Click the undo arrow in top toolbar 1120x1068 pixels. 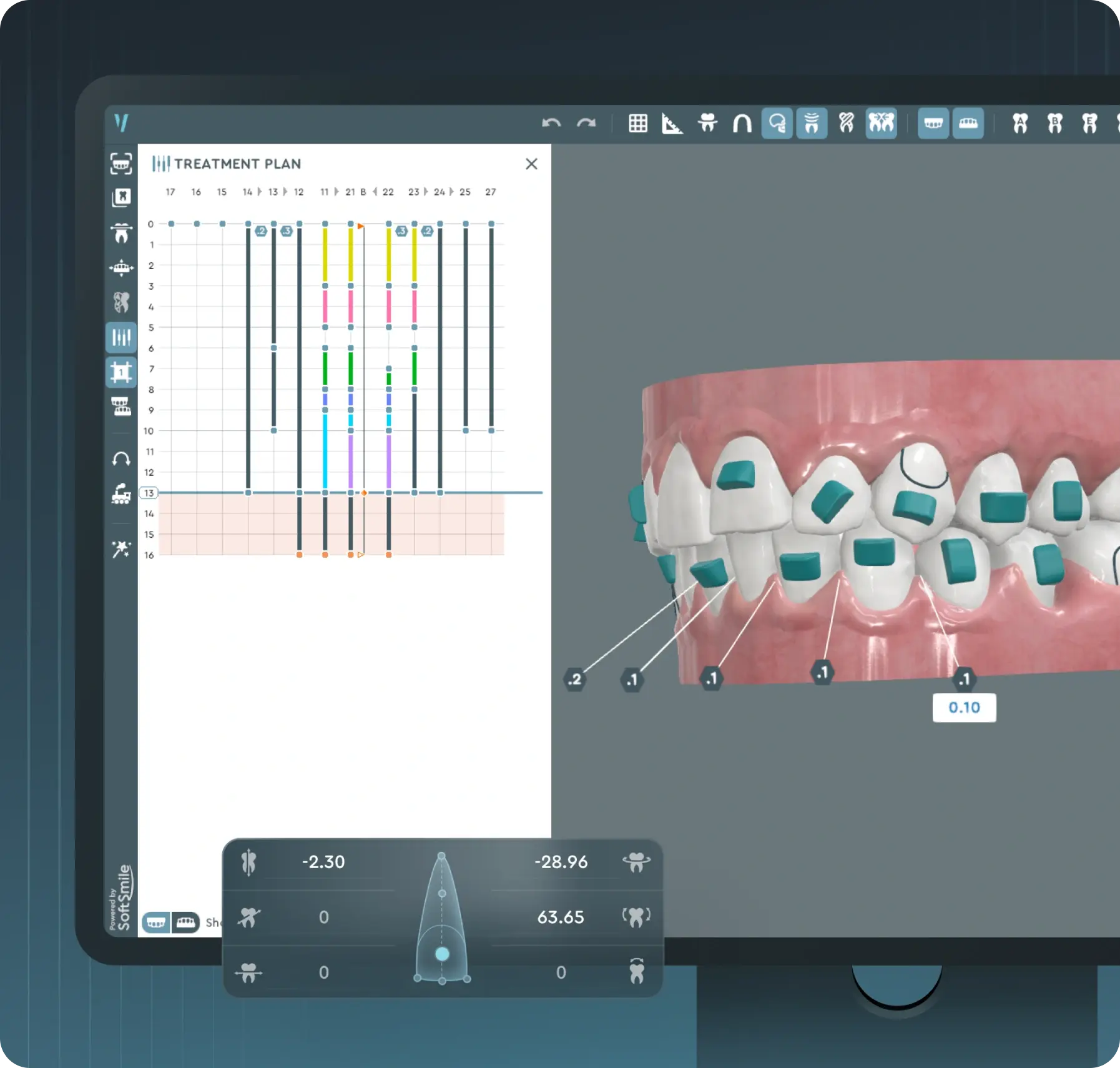(551, 123)
